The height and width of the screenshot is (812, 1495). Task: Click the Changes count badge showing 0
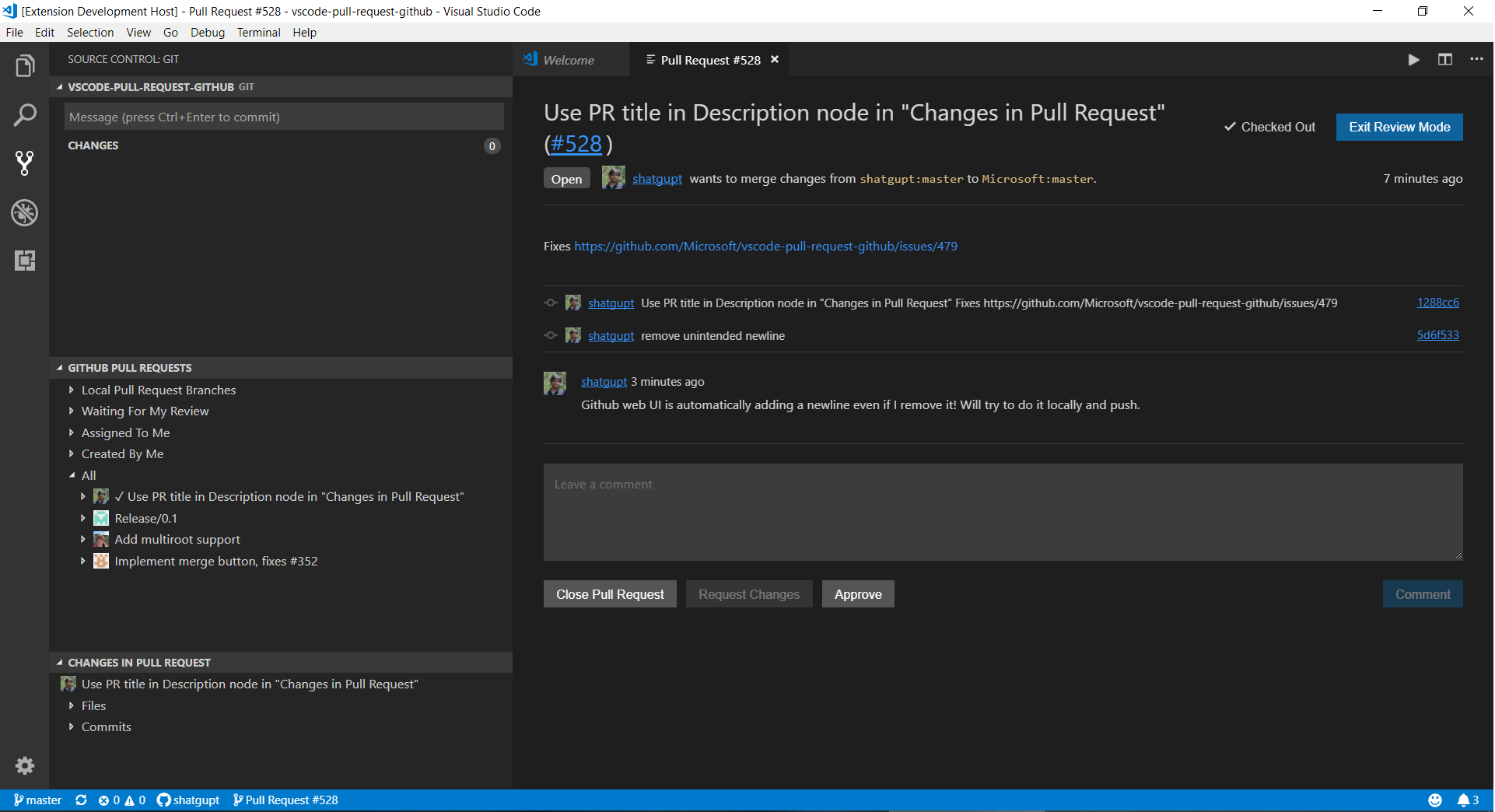(492, 146)
